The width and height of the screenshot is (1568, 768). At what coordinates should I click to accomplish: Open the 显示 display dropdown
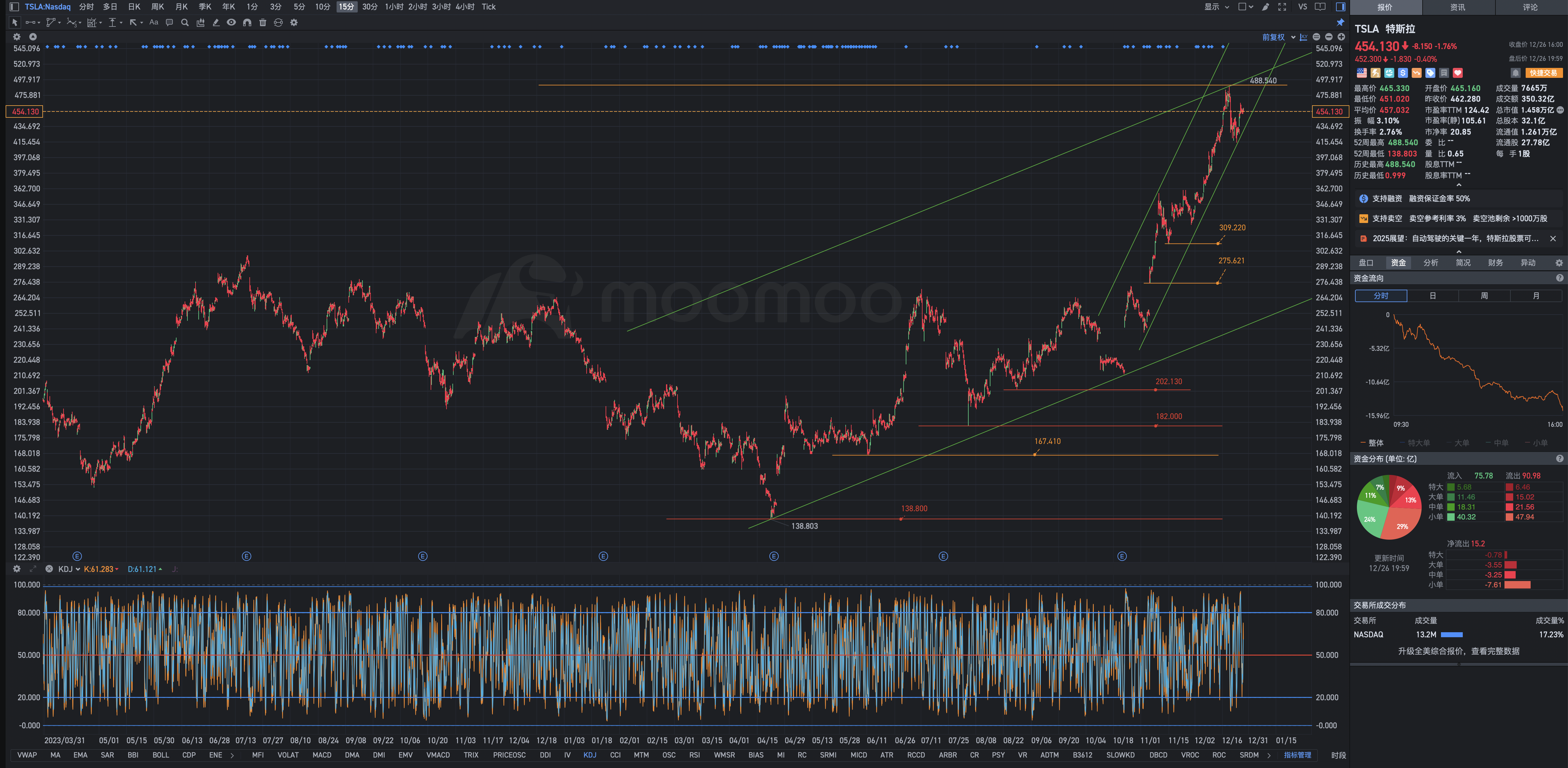[x=1216, y=7]
